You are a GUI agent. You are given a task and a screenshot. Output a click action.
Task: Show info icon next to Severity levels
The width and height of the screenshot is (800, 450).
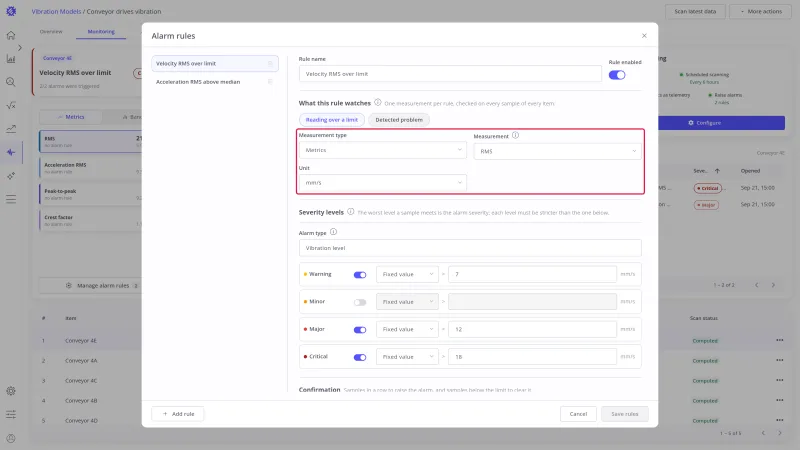click(351, 212)
